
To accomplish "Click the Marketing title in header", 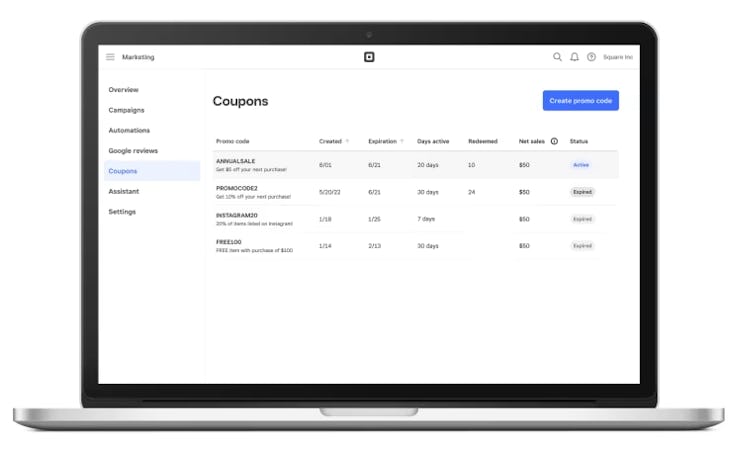I will tap(138, 57).
